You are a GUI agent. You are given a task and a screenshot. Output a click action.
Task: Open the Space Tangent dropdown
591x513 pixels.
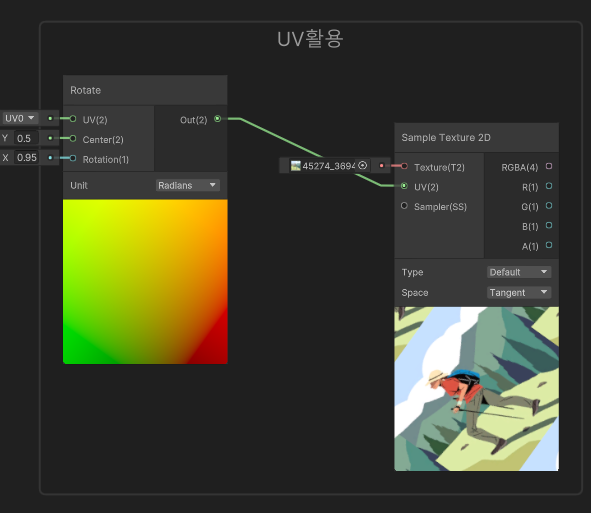click(519, 292)
